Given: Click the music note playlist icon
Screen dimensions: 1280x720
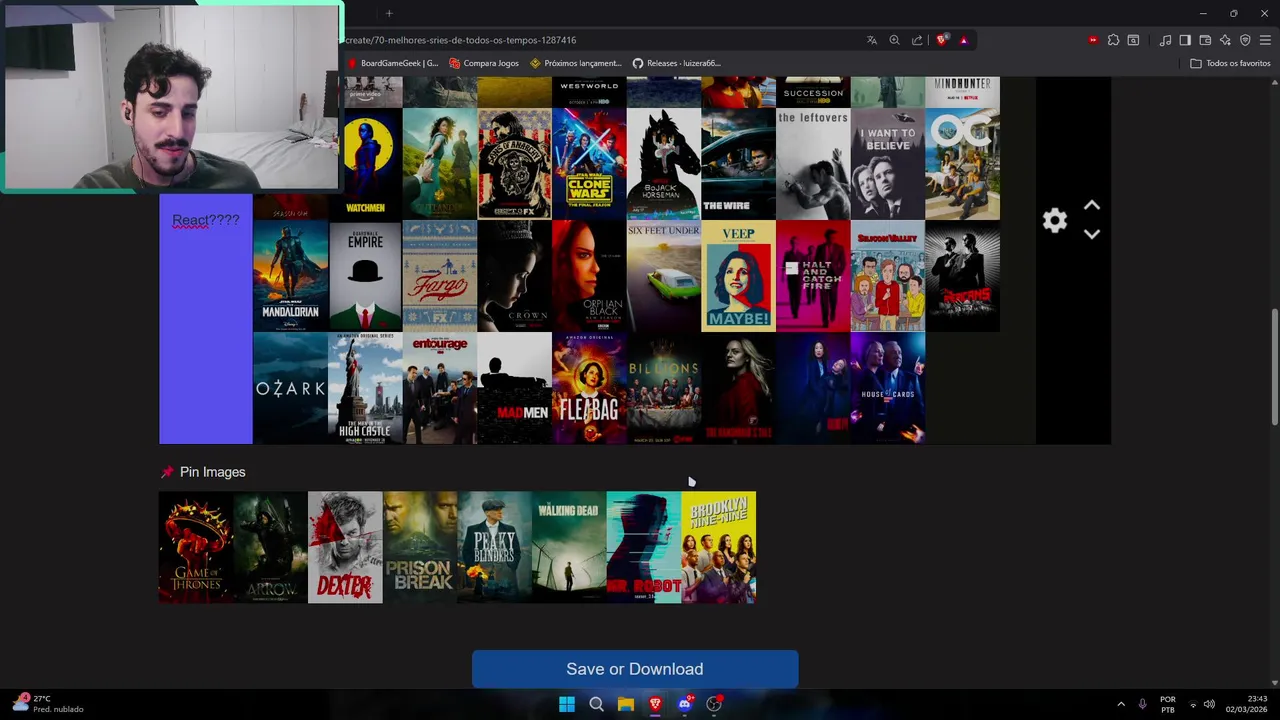Looking at the screenshot, I should point(1165,40).
